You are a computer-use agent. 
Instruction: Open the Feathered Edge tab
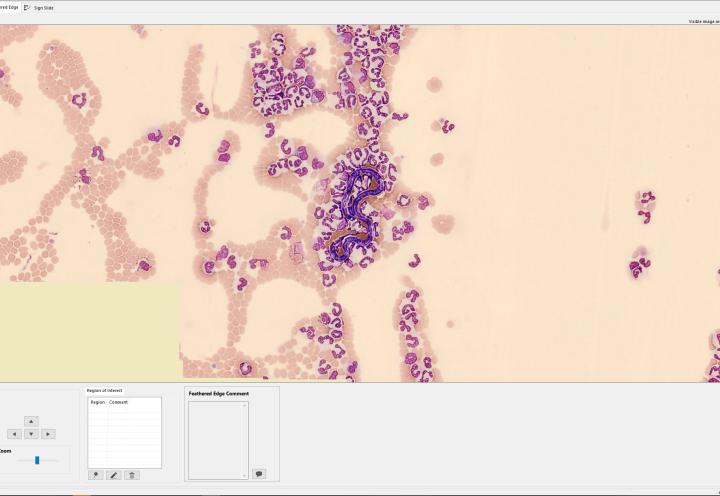(8, 7)
